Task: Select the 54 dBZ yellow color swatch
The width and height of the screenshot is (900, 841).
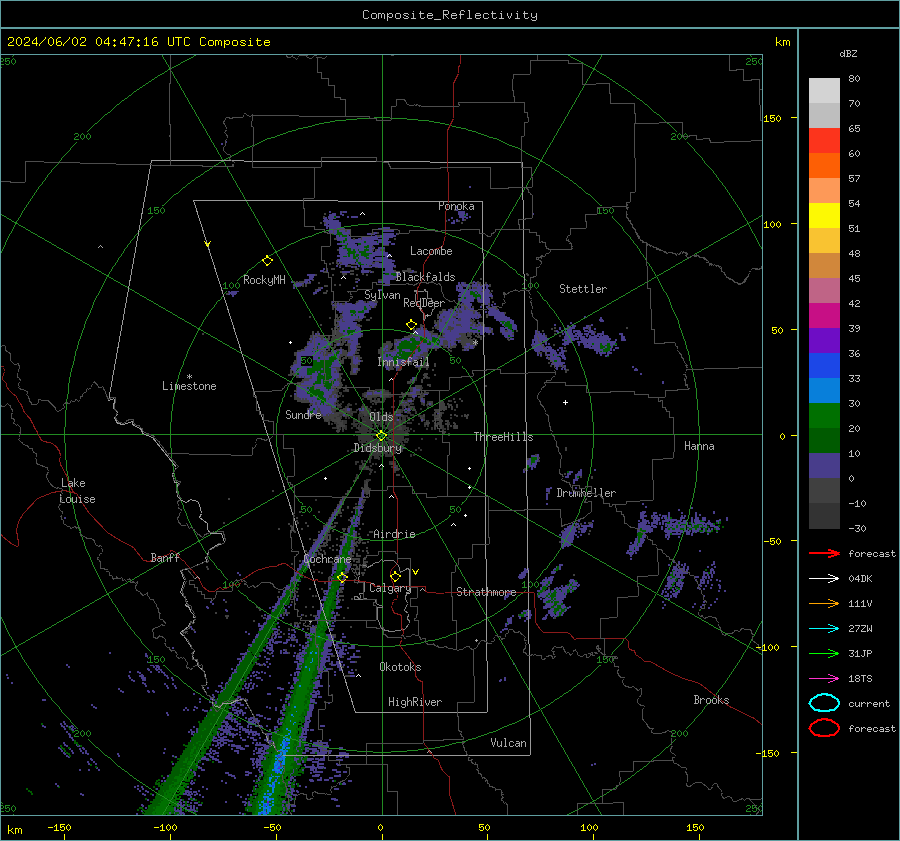Action: click(x=824, y=215)
